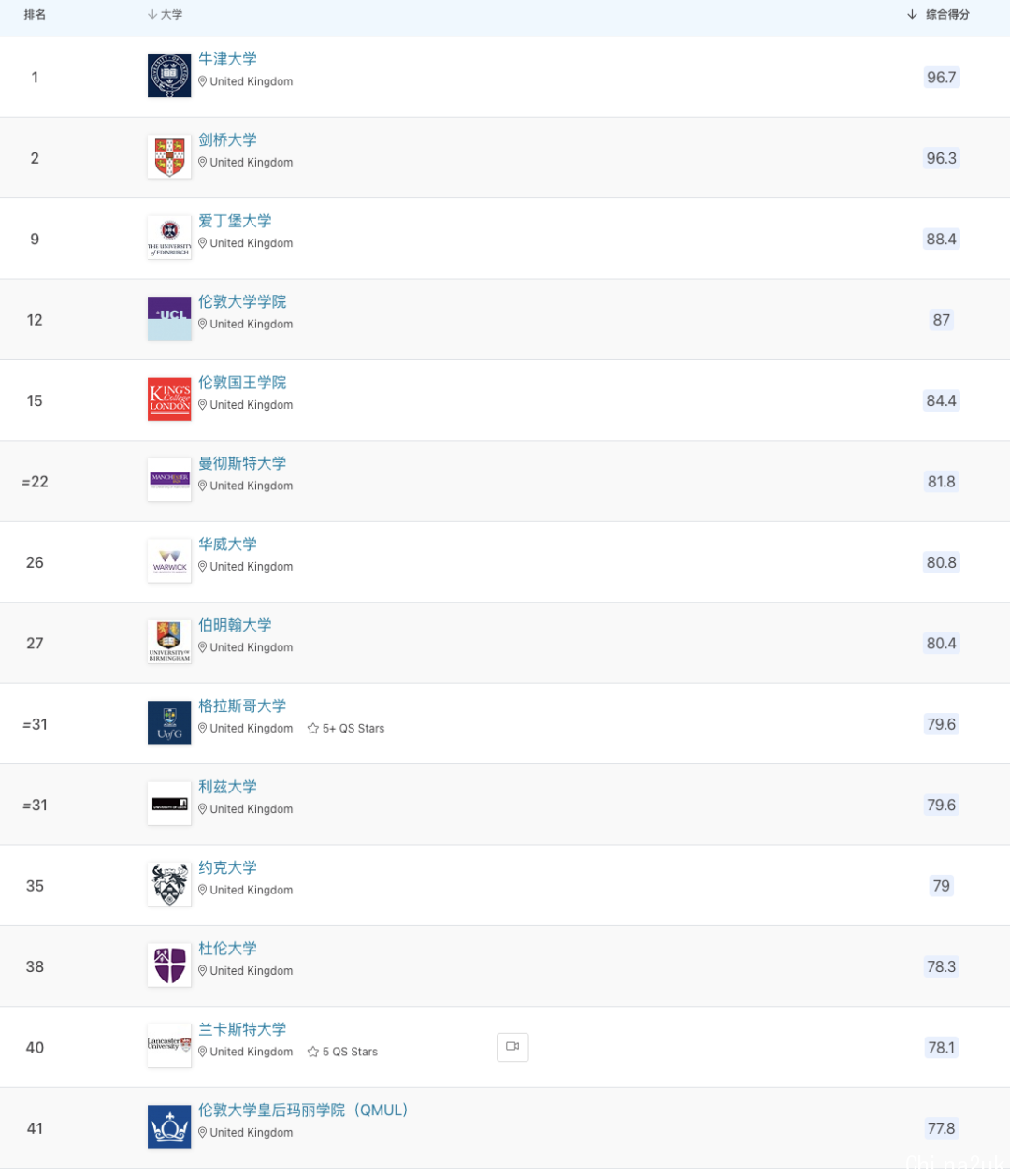
Task: Sort by 综合得分 column header
Action: coord(938,15)
